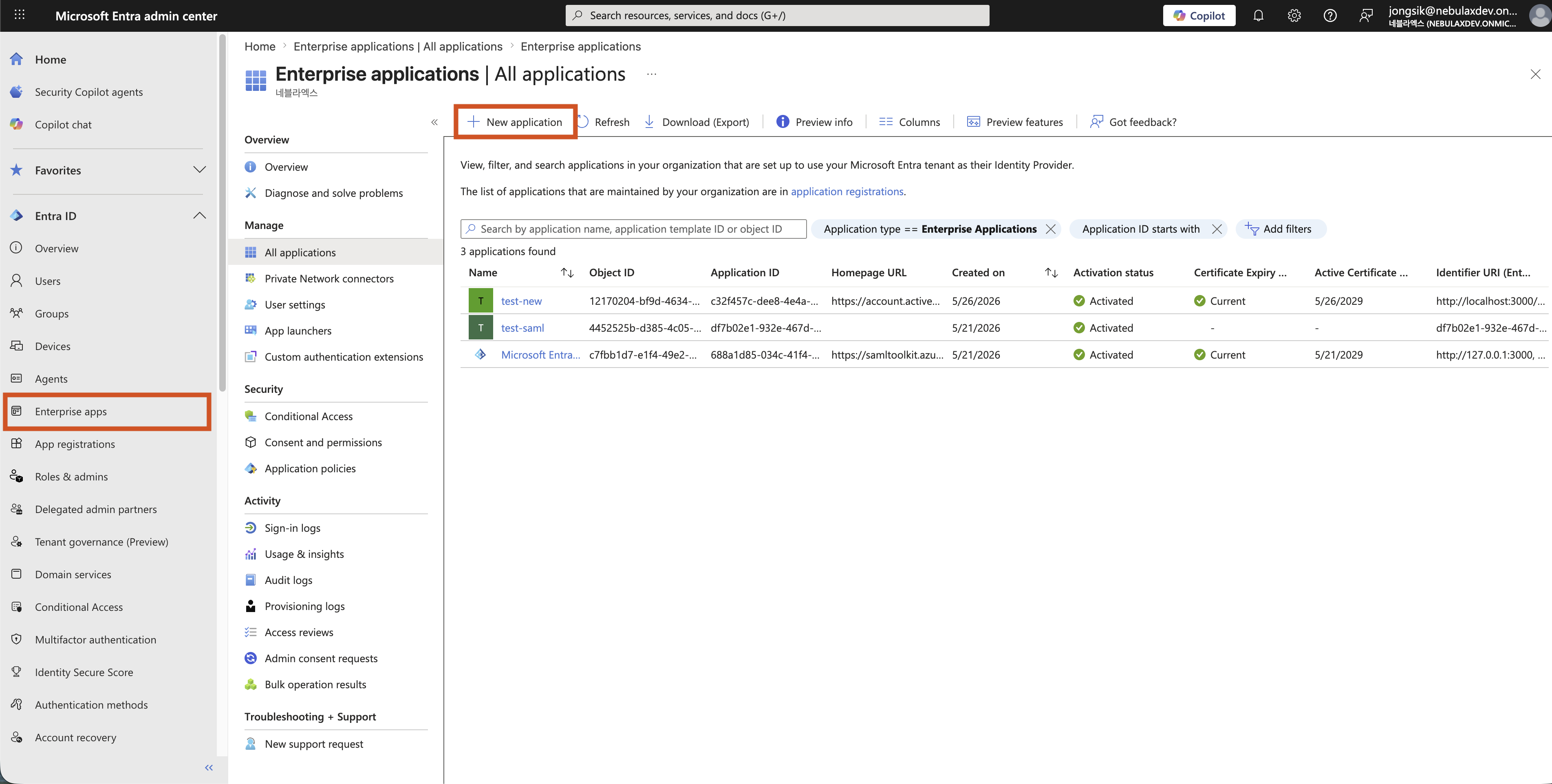Viewport: 1552px width, 784px height.
Task: Click the feedback icon in top bar
Action: point(1365,15)
